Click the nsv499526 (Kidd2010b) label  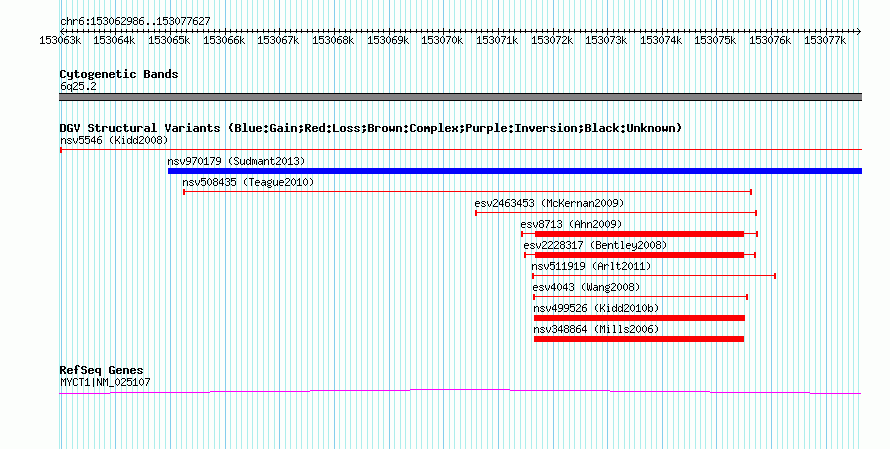click(x=597, y=308)
